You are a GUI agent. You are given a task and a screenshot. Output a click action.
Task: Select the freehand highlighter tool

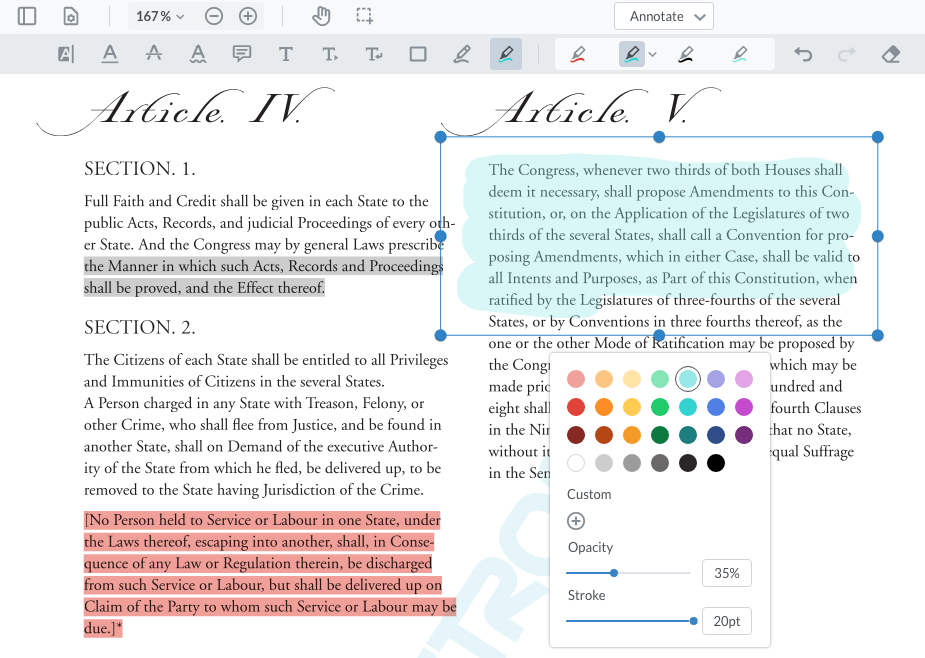[506, 54]
